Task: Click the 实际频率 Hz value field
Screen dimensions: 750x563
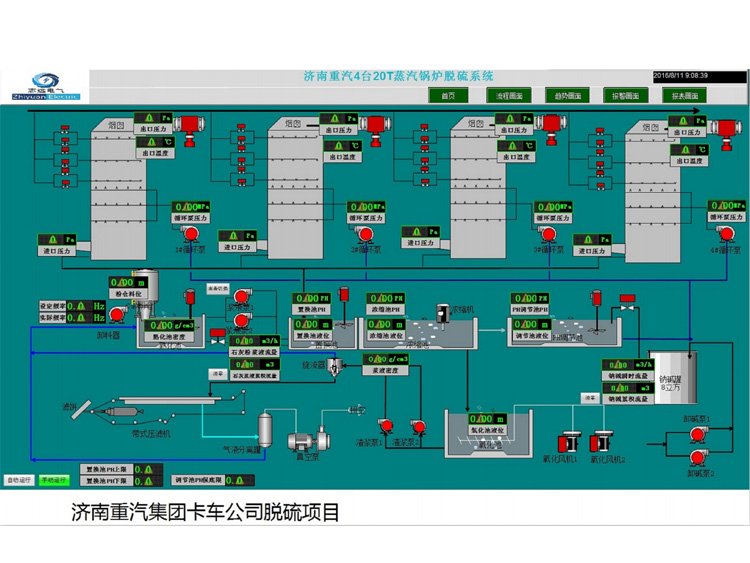Action: click(86, 318)
